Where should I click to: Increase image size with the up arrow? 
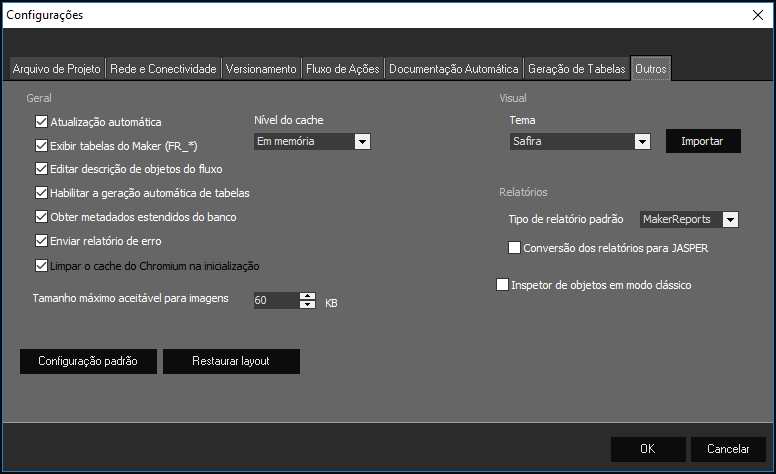(307, 296)
